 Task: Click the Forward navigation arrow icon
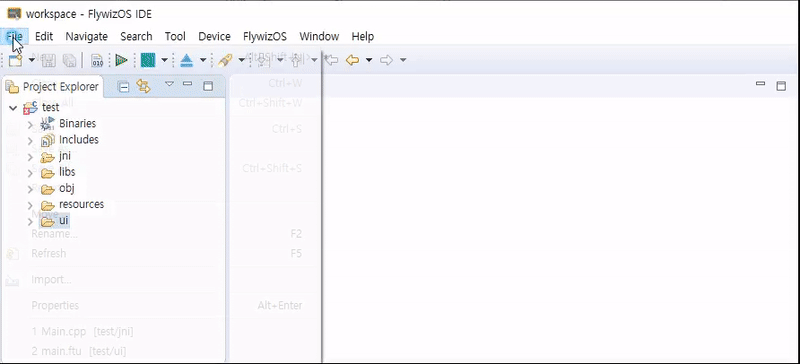pos(387,60)
